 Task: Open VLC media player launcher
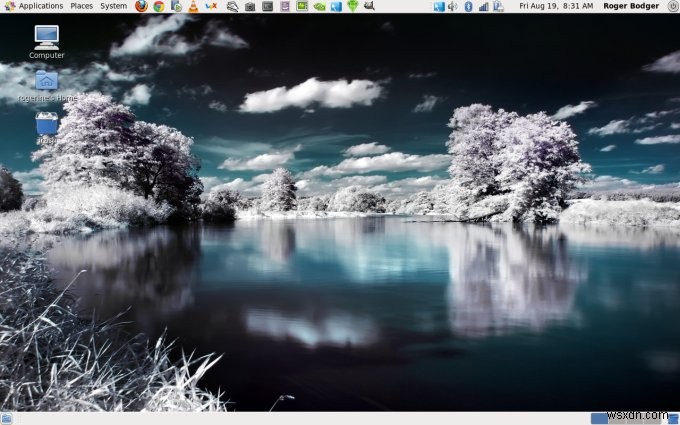pyautogui.click(x=193, y=6)
